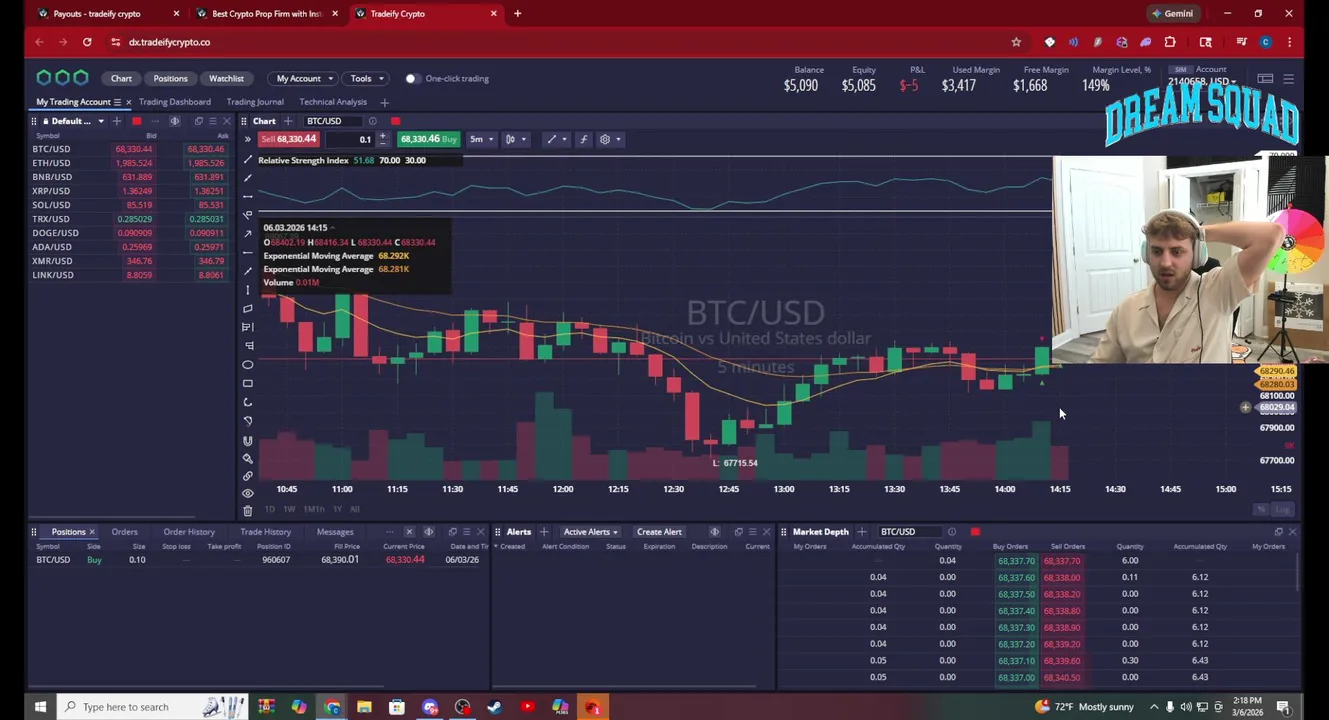Open a new browser tab
Viewport: 1329px width, 720px height.
pyautogui.click(x=517, y=13)
